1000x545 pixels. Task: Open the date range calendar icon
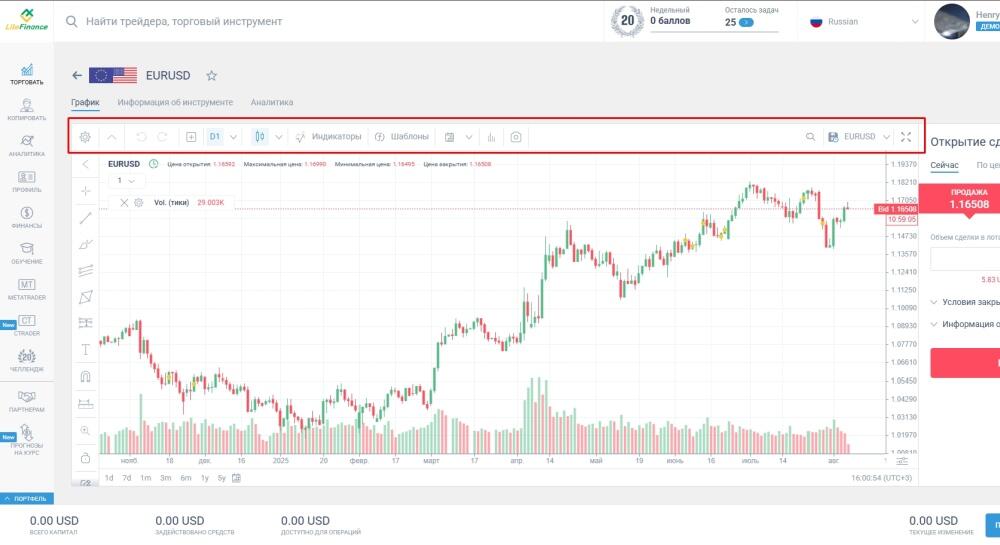pos(236,478)
